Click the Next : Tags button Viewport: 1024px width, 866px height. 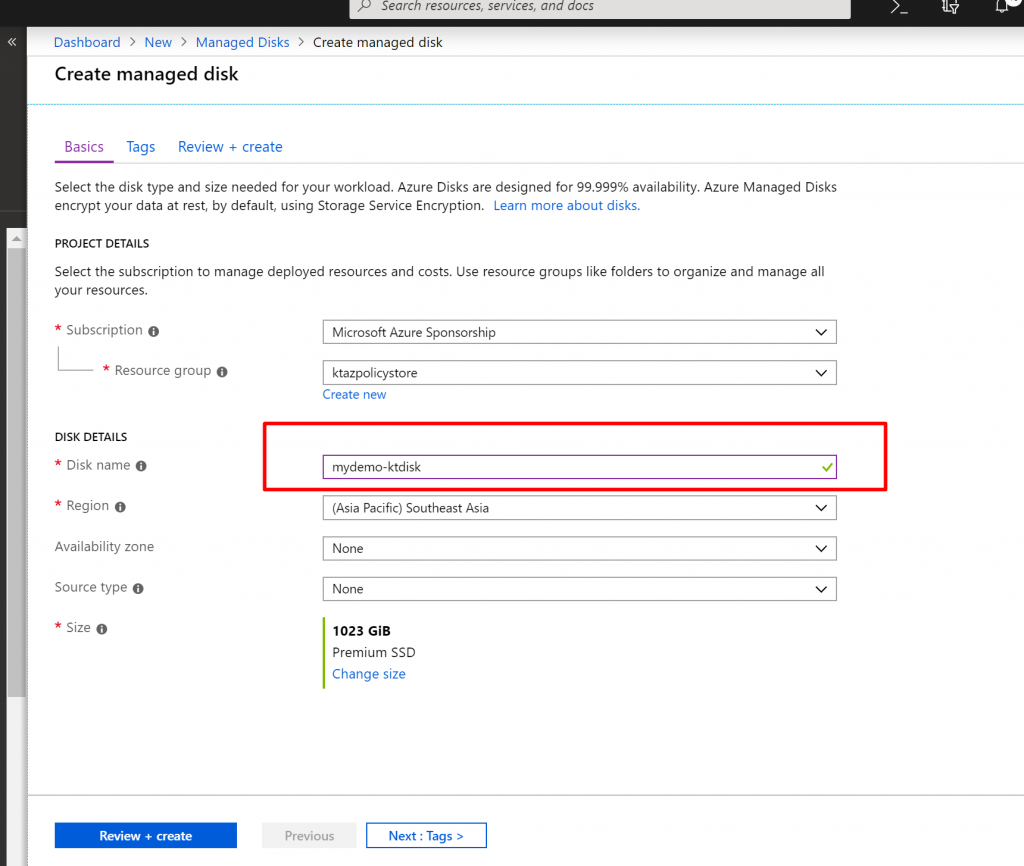click(426, 836)
